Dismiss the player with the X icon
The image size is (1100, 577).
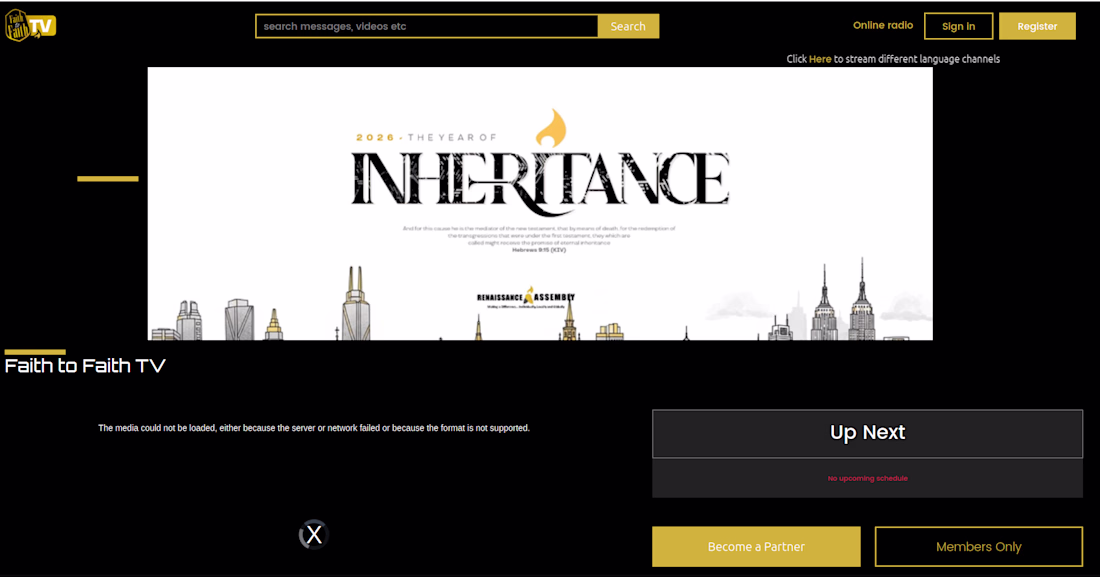(x=314, y=535)
